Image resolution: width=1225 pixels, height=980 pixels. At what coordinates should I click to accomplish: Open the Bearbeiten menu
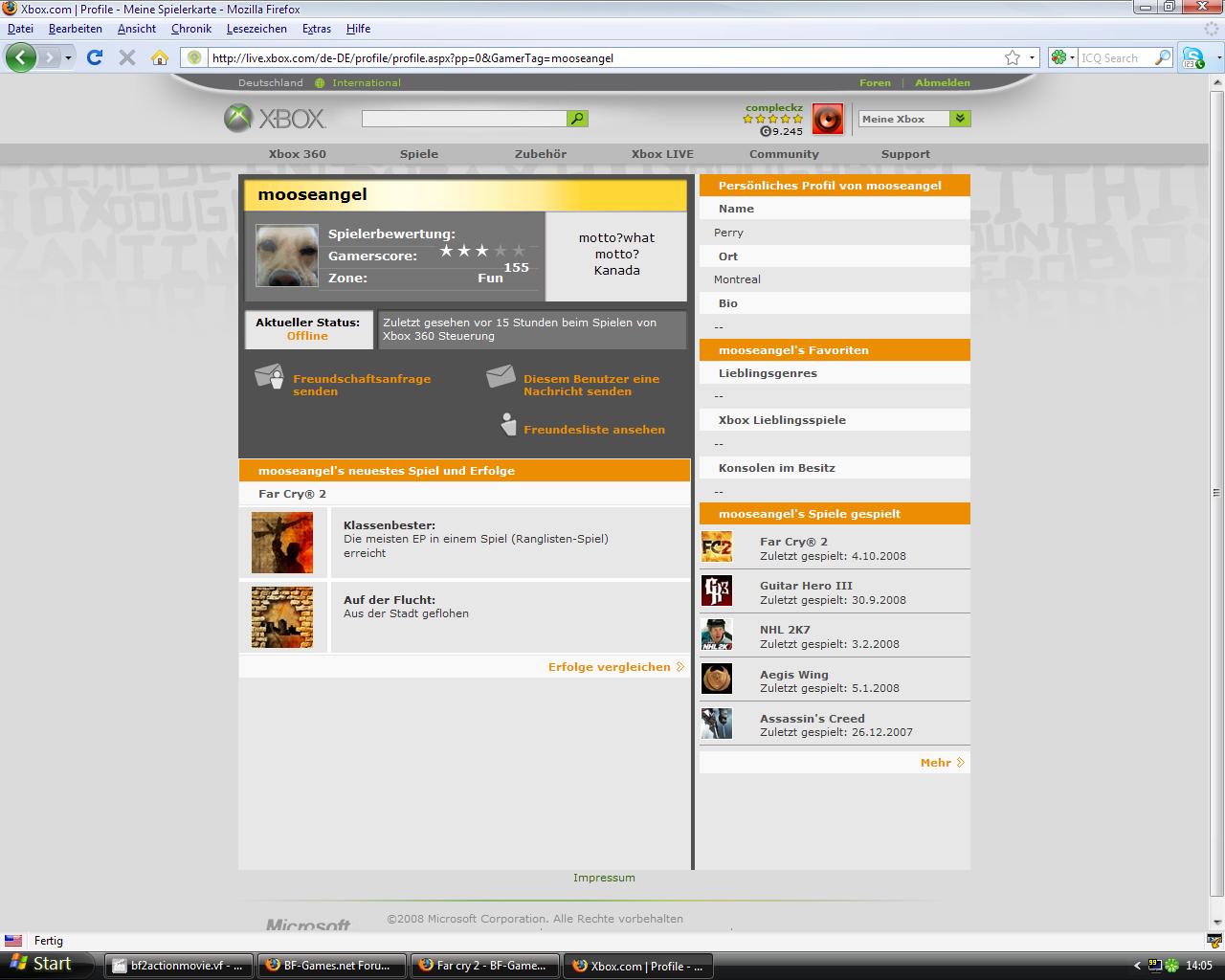click(75, 29)
